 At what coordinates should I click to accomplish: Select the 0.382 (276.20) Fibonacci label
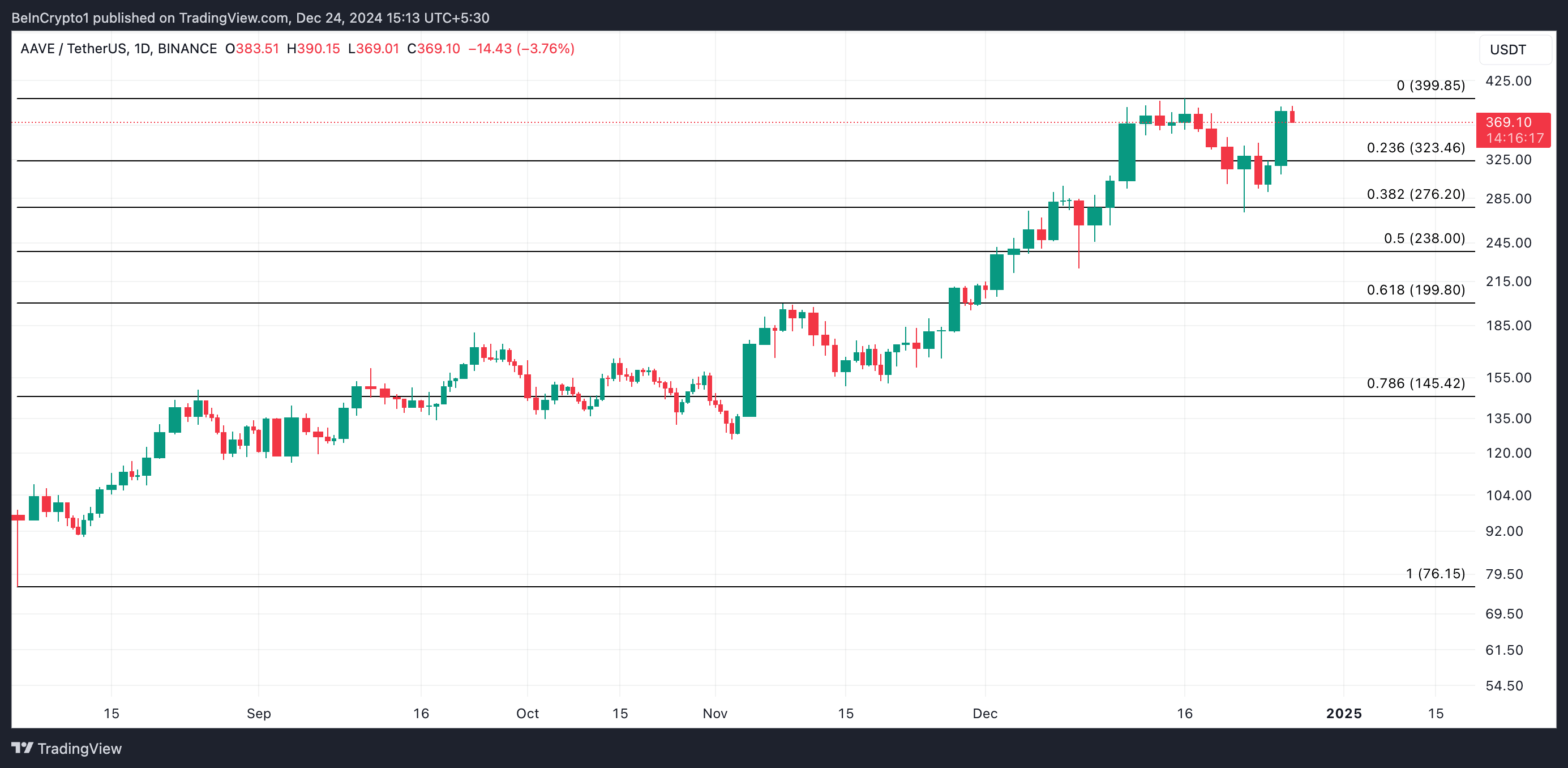point(1415,194)
